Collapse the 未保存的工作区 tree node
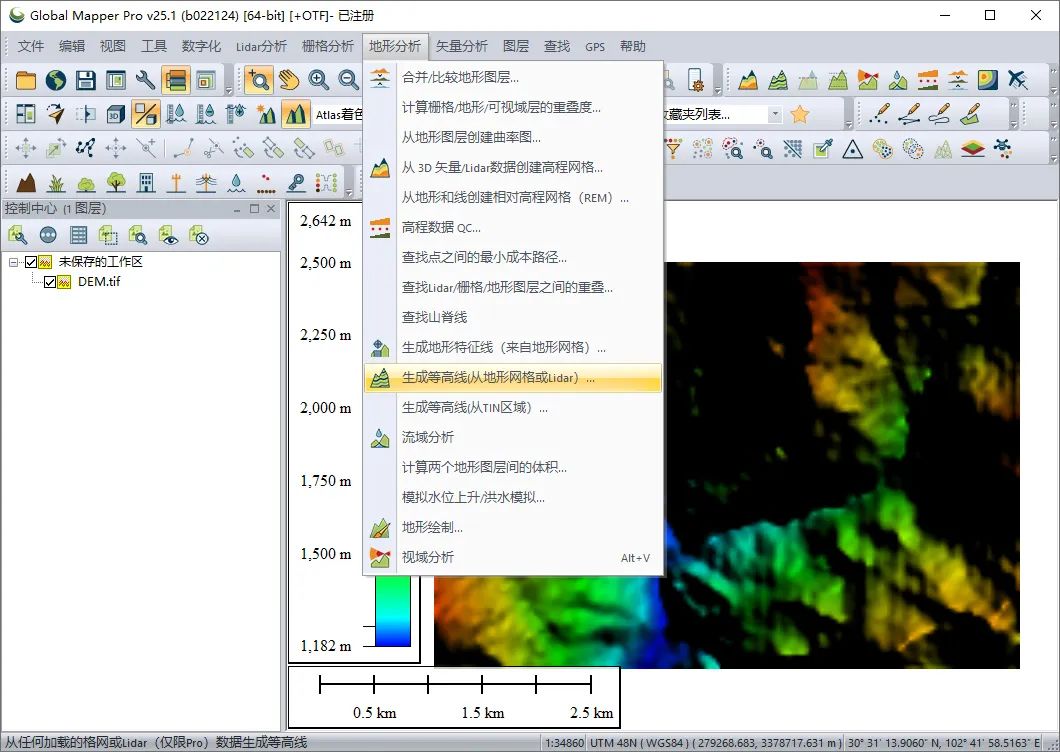The width and height of the screenshot is (1060, 752). [x=13, y=262]
